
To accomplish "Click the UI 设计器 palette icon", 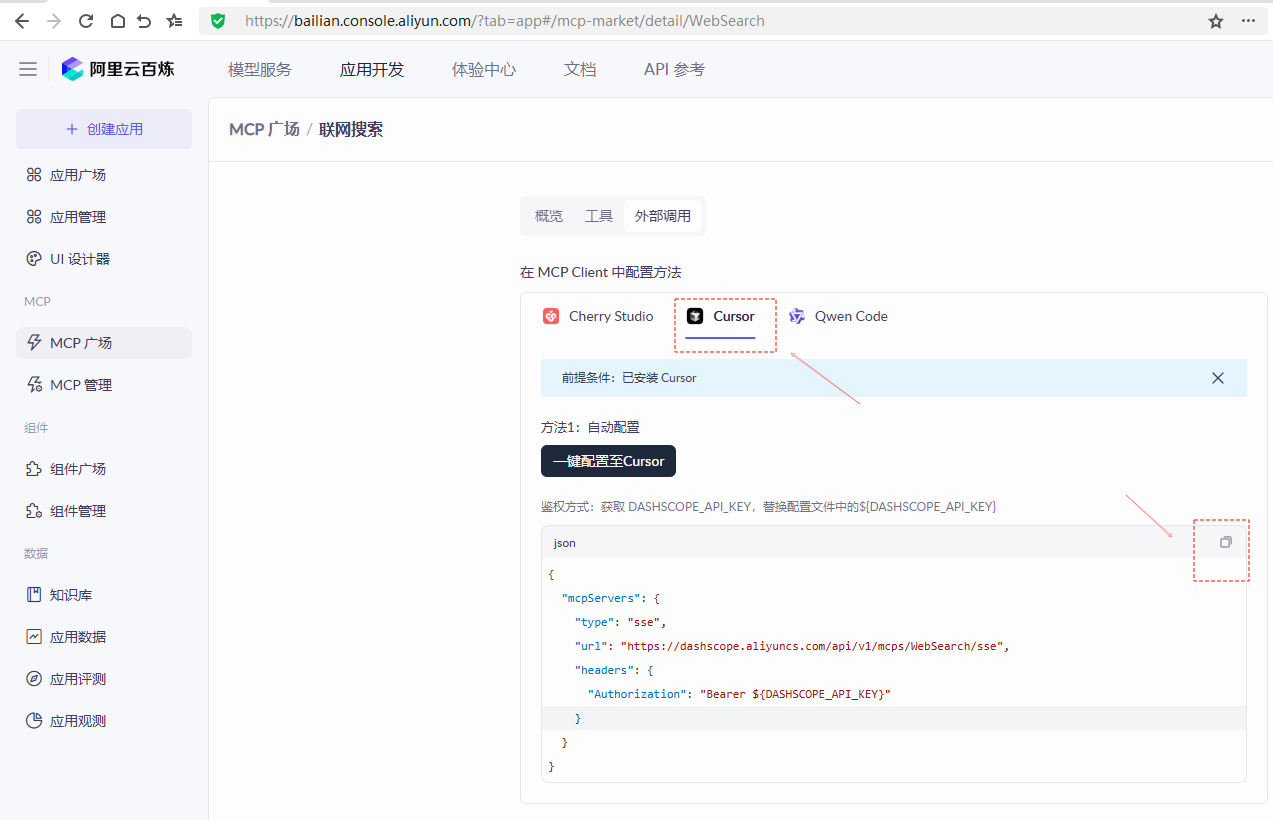I will tap(34, 259).
